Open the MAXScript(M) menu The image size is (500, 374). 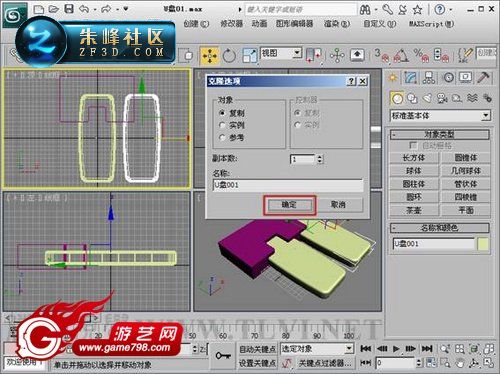pos(431,24)
